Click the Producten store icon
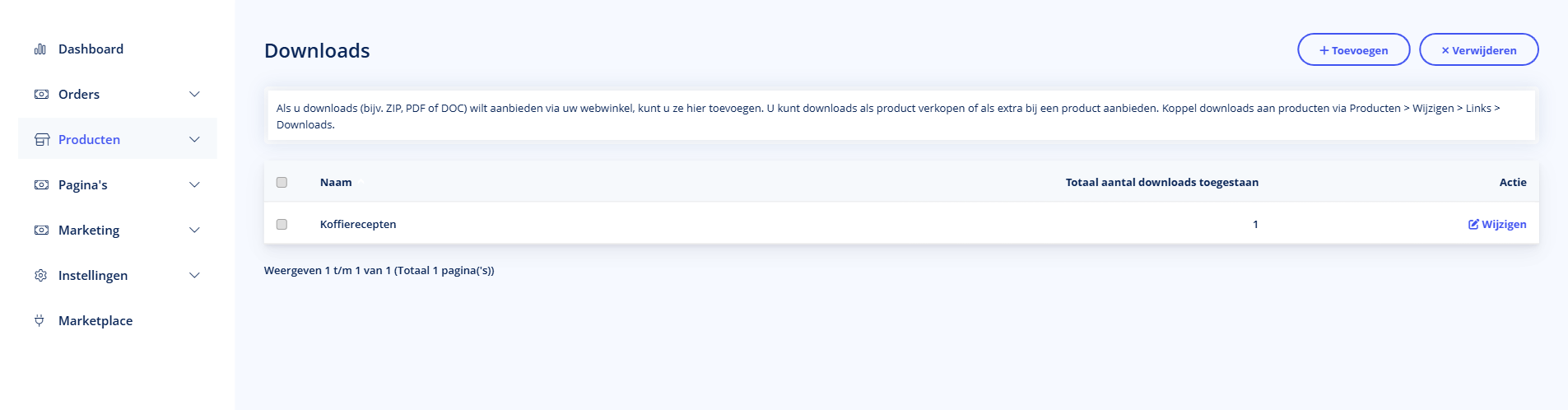This screenshot has width=1568, height=410. tap(41, 140)
